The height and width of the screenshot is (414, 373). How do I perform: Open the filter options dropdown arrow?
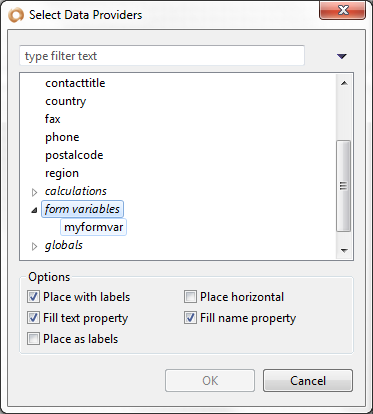(x=342, y=56)
